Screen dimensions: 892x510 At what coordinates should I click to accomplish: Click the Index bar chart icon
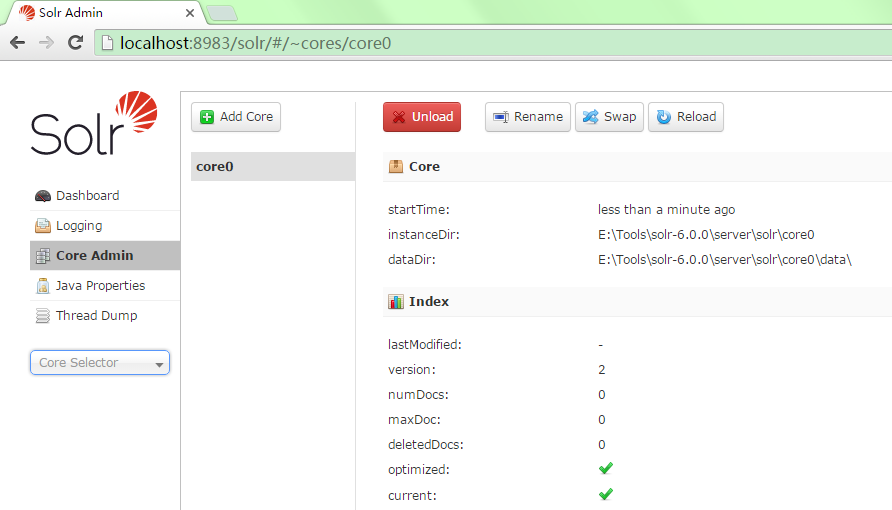(x=395, y=301)
